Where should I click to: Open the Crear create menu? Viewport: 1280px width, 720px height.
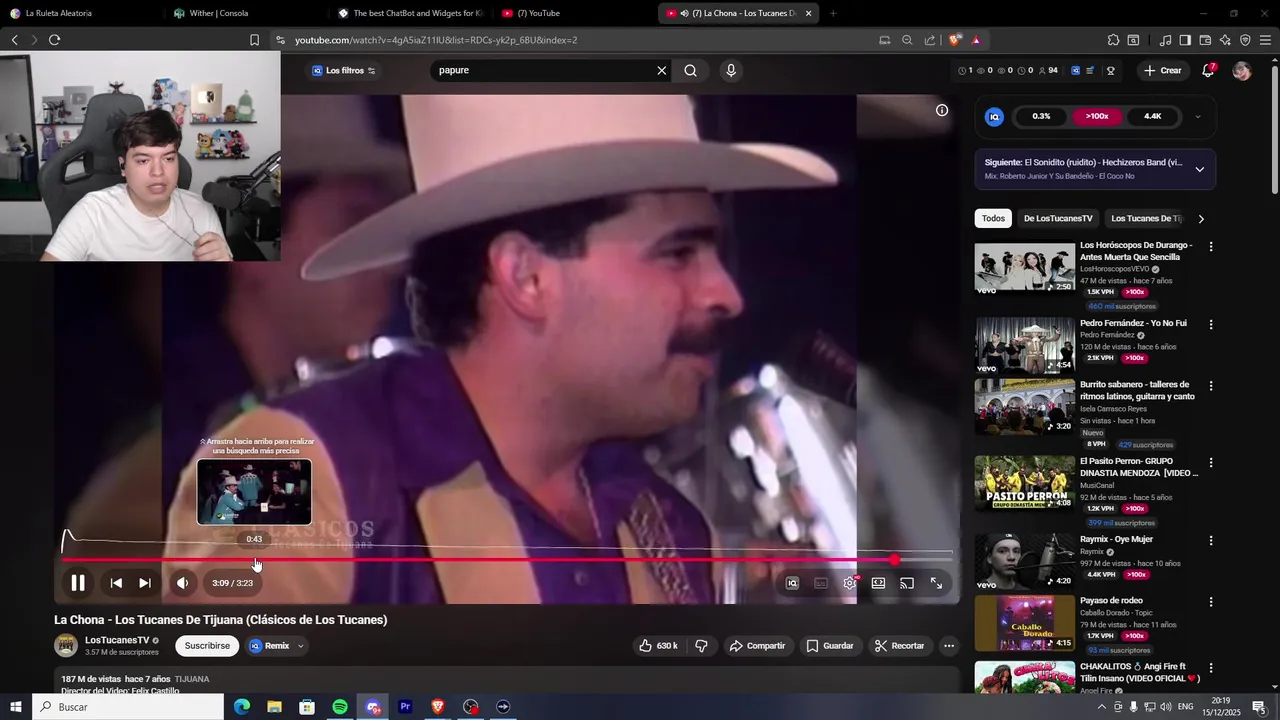pos(1163,71)
